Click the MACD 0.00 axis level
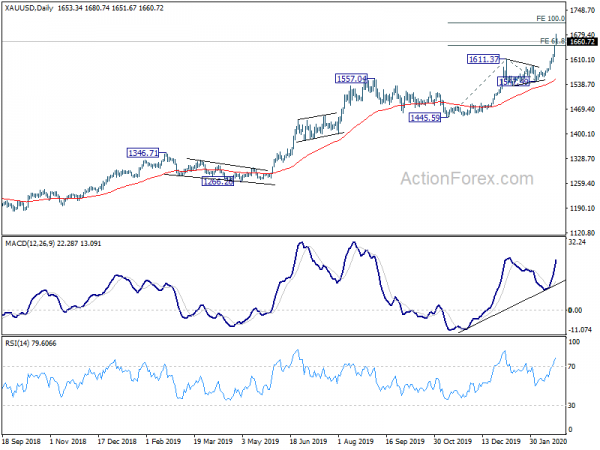Image resolution: width=600 pixels, height=450 pixels. tap(575, 310)
